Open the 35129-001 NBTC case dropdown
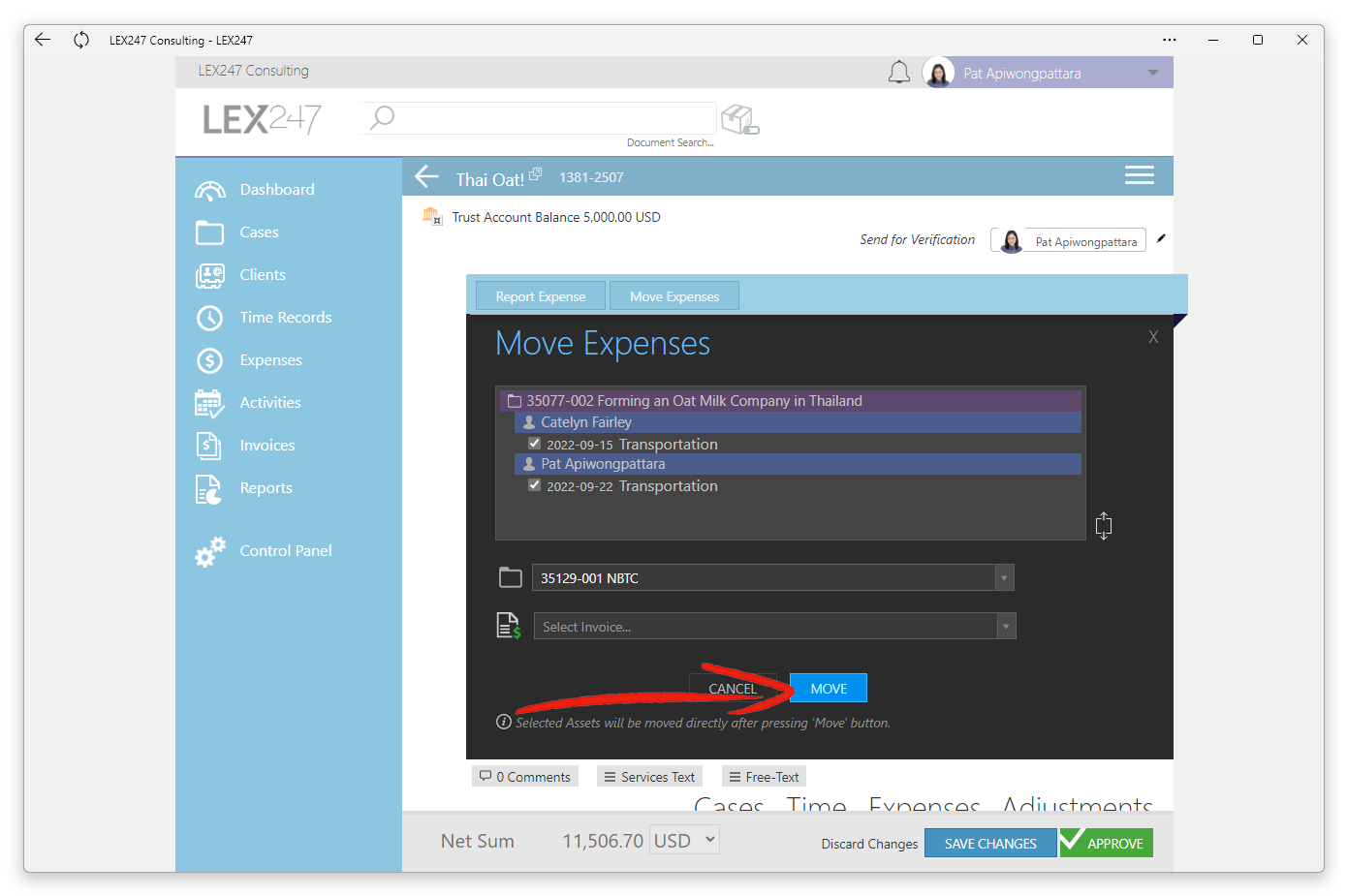This screenshot has width=1347, height=896. click(x=1004, y=577)
